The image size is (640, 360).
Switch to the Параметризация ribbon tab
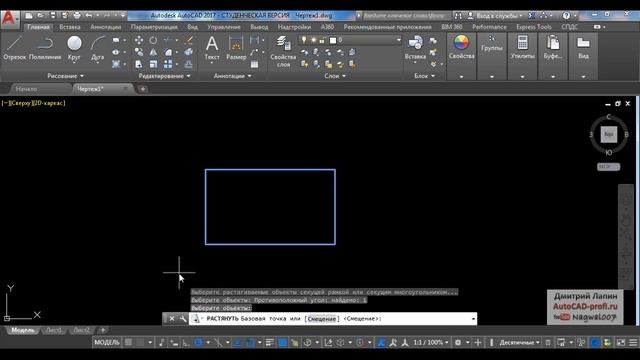(x=154, y=27)
